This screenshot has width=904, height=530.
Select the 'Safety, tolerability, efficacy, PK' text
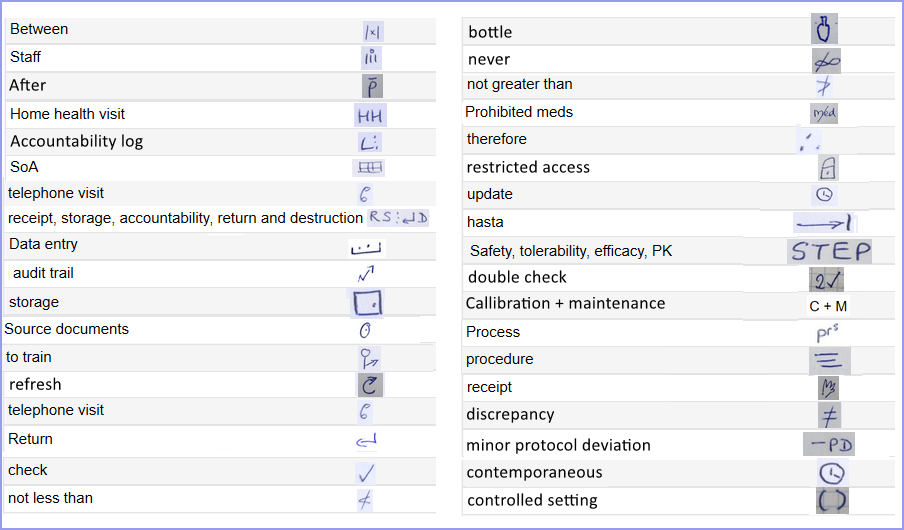point(571,251)
